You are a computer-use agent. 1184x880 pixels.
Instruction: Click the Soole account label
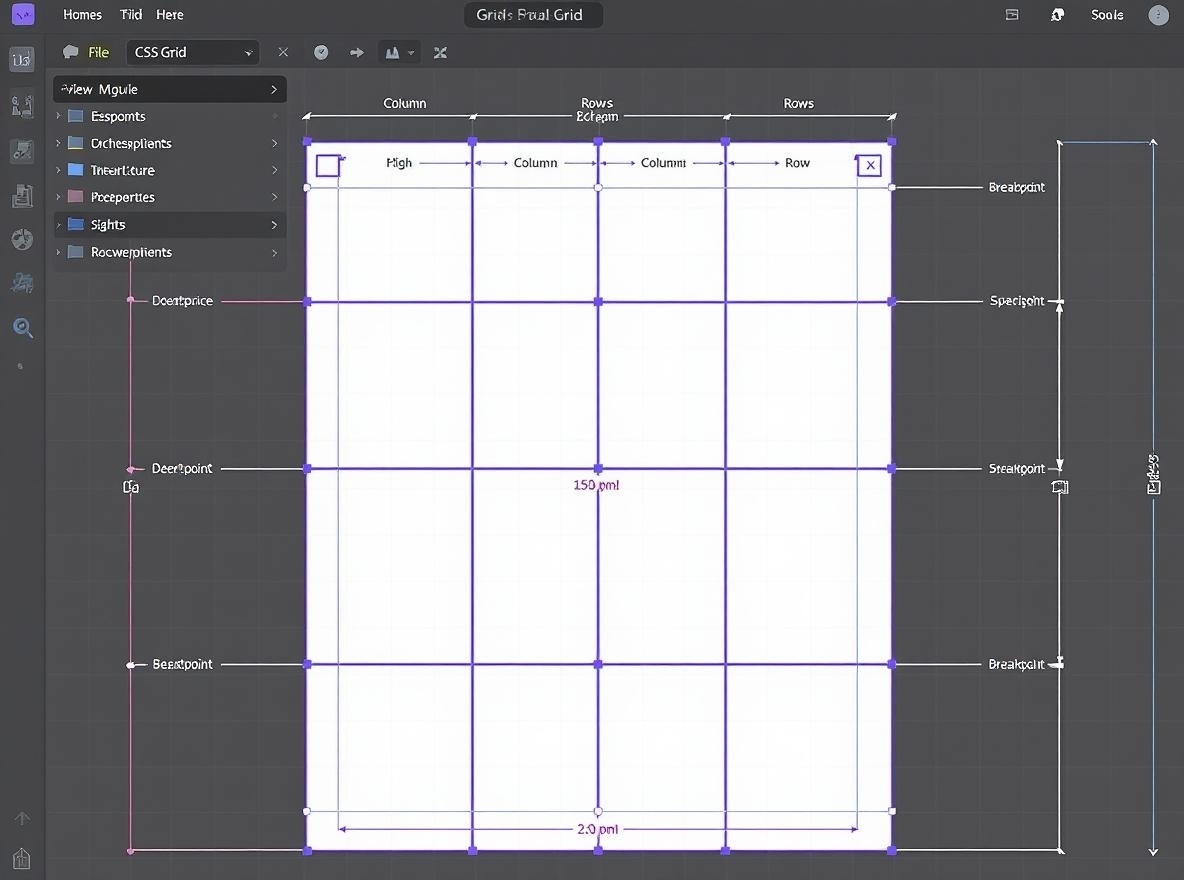click(x=1107, y=14)
